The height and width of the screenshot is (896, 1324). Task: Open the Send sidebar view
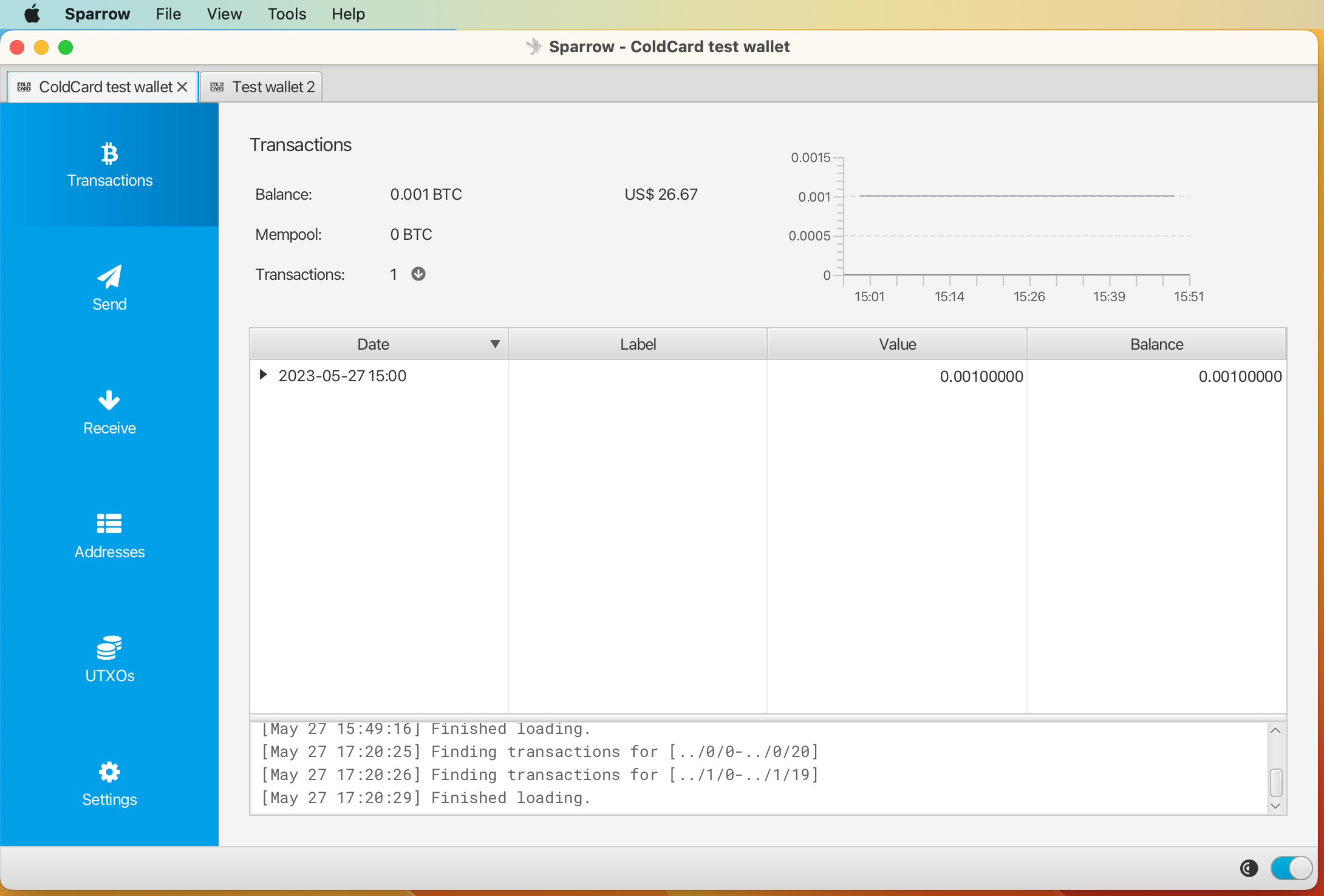point(109,288)
